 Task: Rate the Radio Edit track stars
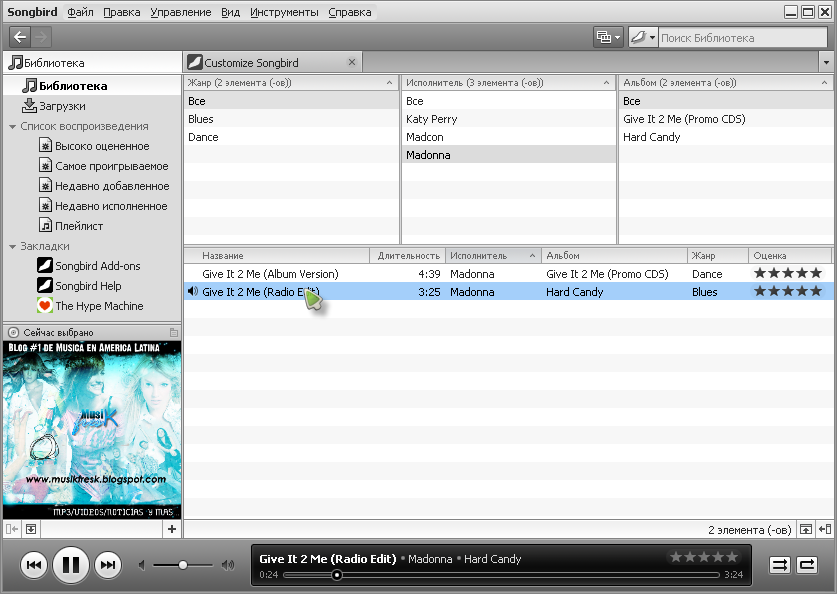787,291
